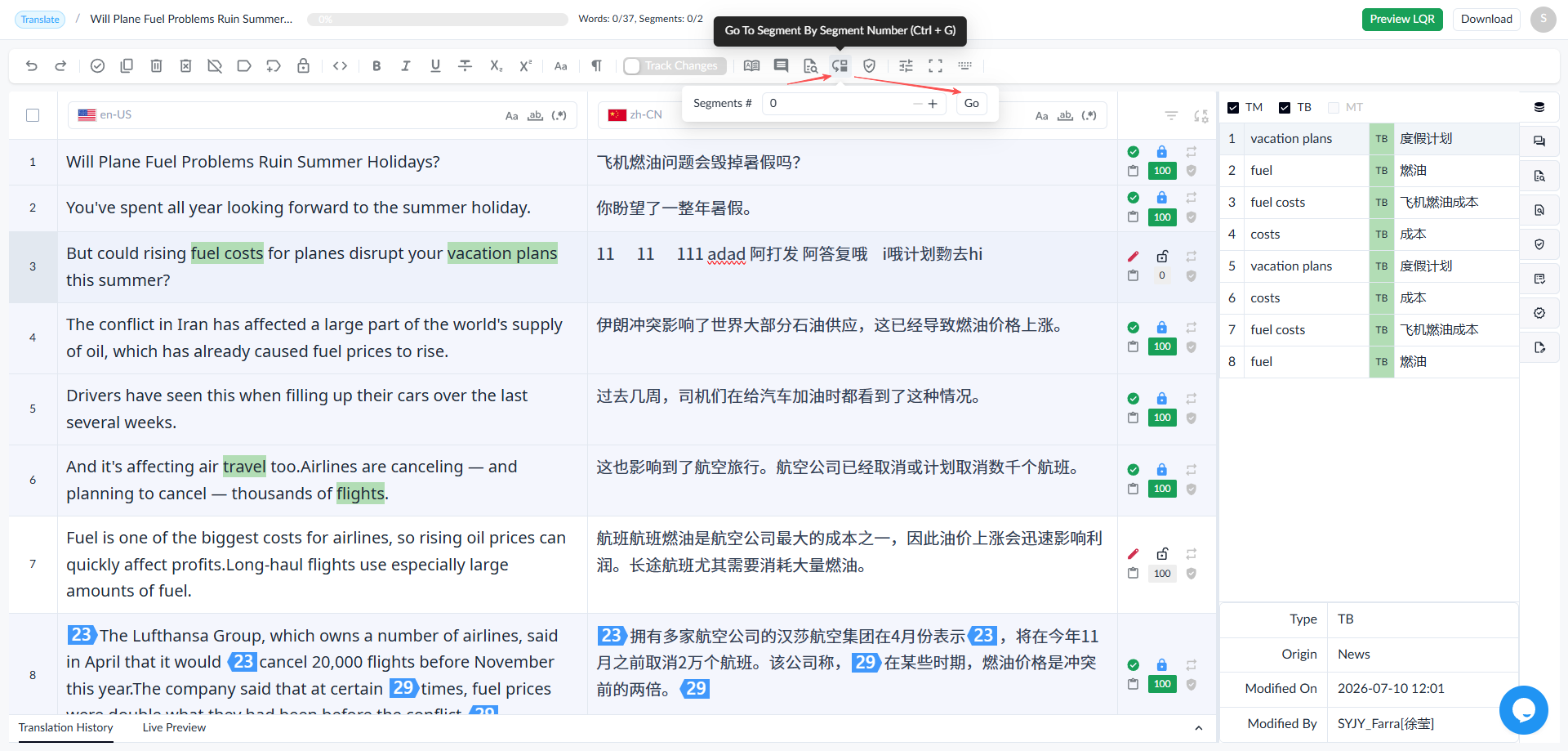Decrement the segment number with minus

(x=917, y=104)
